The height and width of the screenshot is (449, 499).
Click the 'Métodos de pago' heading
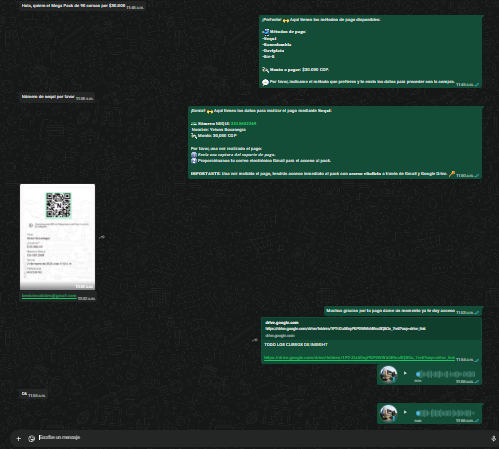(x=288, y=32)
